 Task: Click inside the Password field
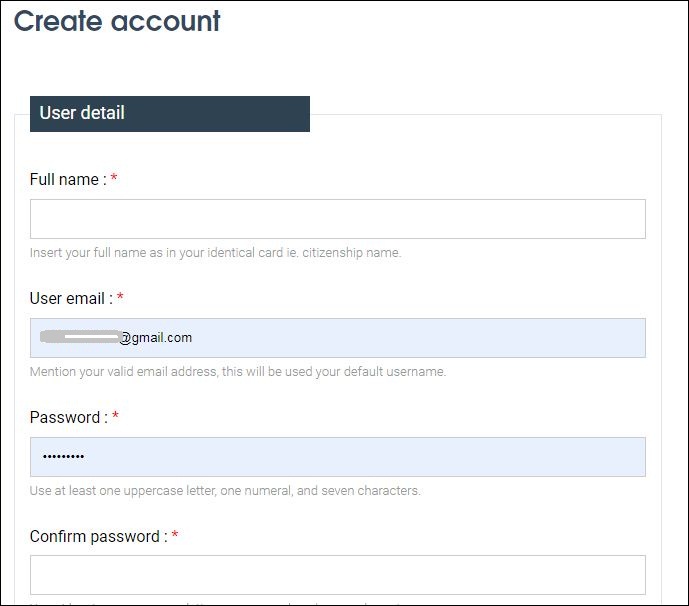click(x=337, y=457)
